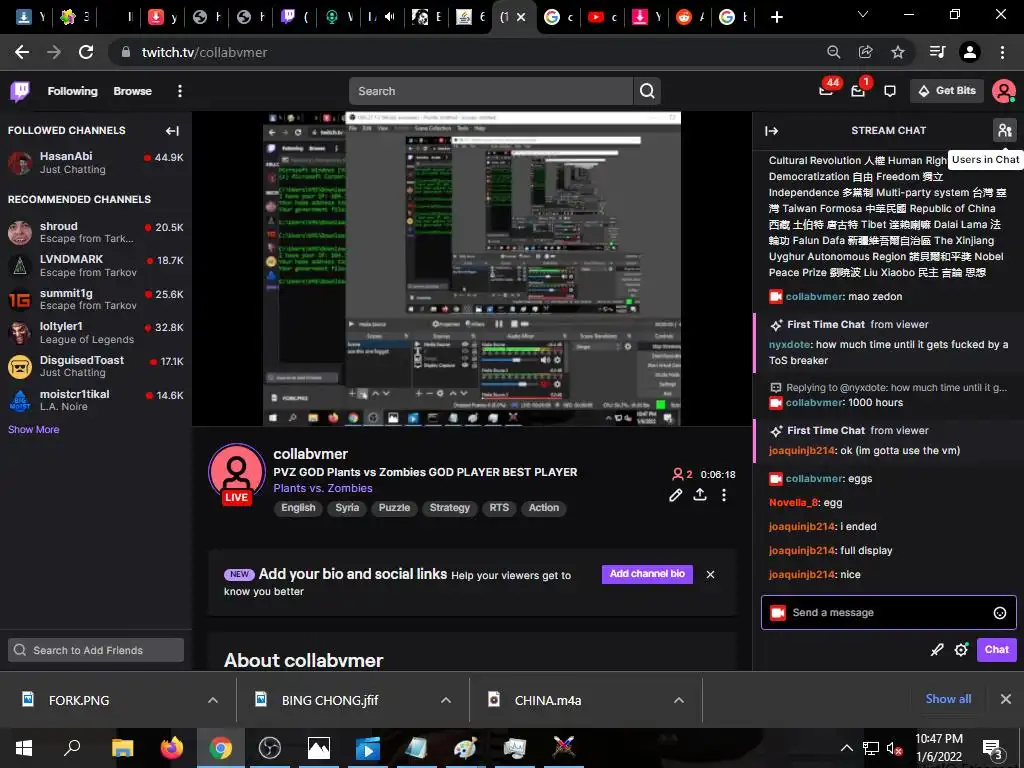Viewport: 1024px width, 768px height.
Task: Share the stream via upload icon
Action: pyautogui.click(x=699, y=495)
